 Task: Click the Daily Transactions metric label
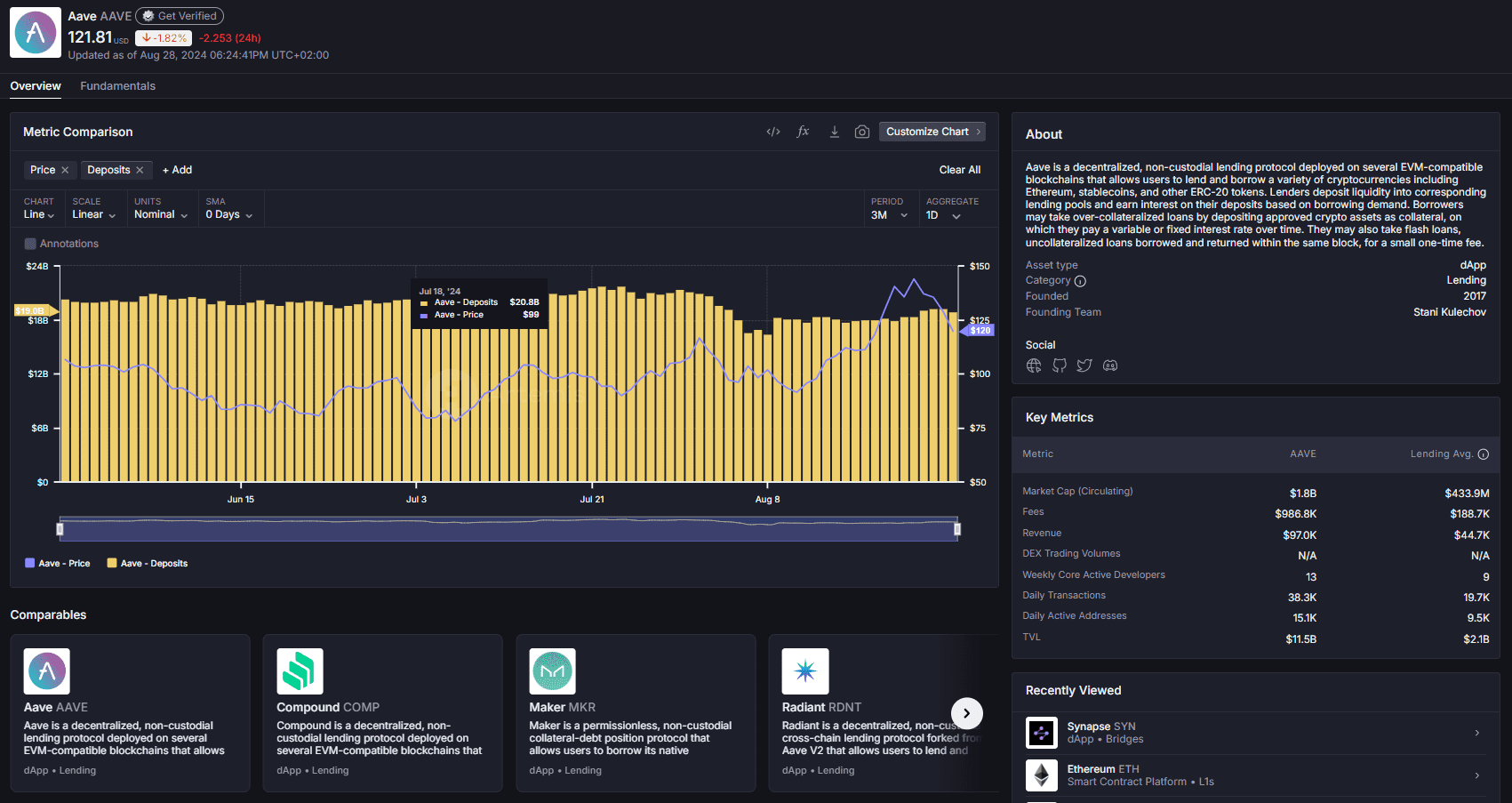tap(1064, 596)
